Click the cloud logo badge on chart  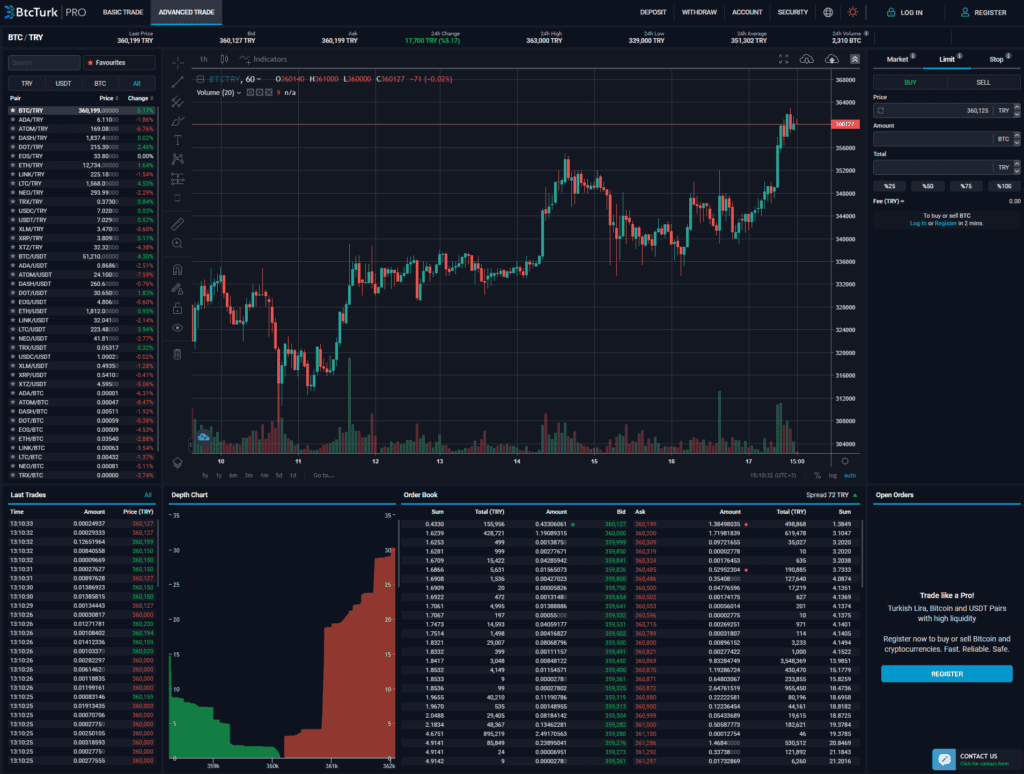pos(203,437)
